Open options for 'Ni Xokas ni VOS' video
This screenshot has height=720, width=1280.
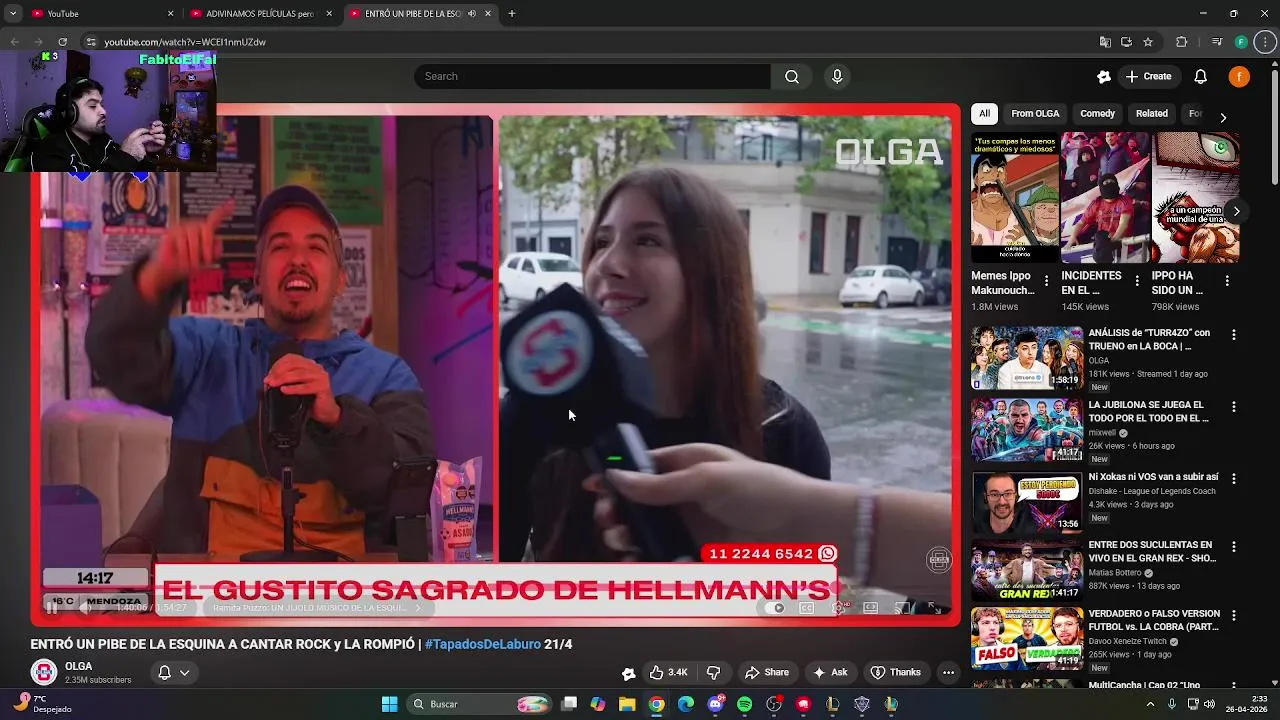[x=1233, y=477]
